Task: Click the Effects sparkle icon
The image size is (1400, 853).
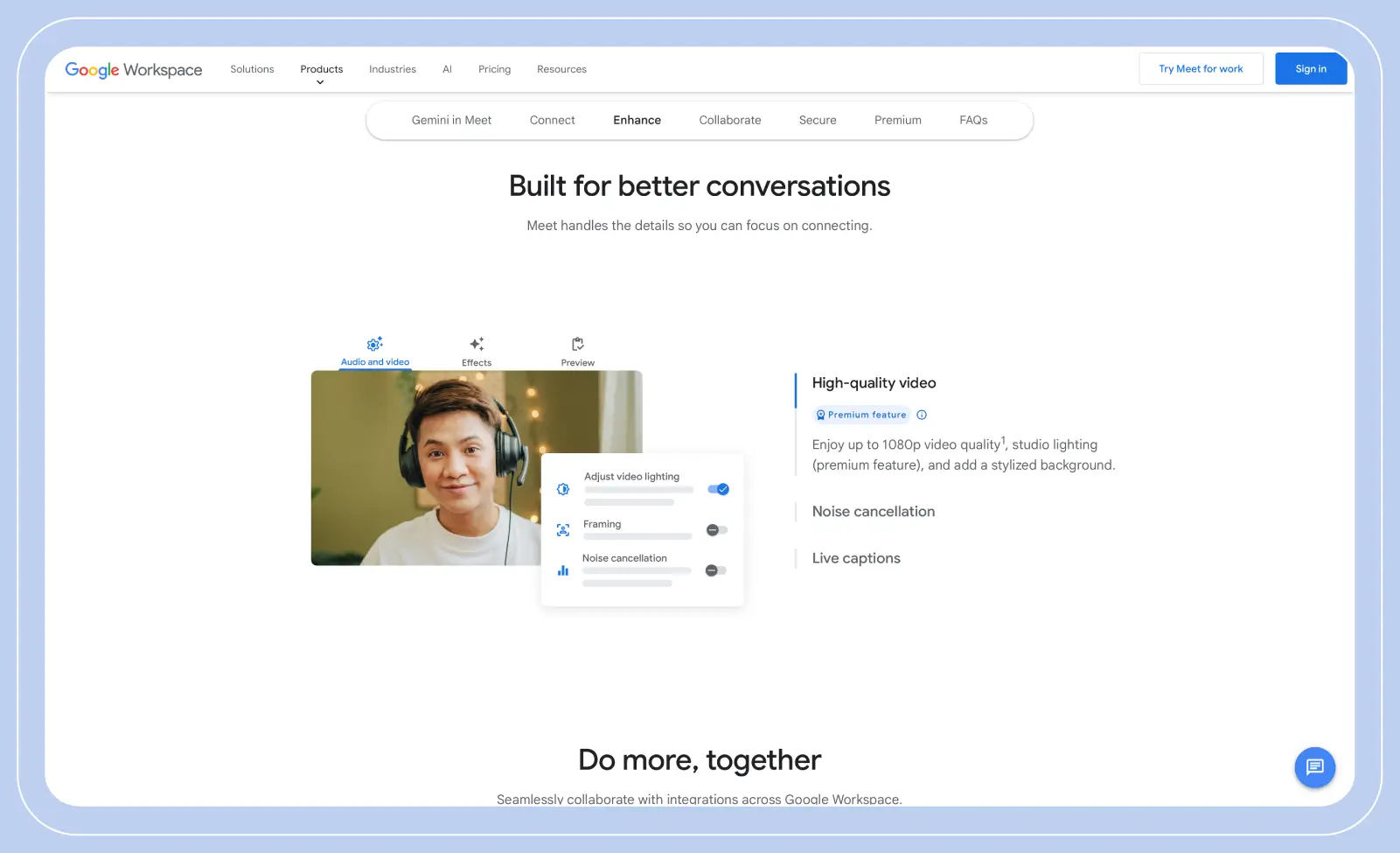Action: pyautogui.click(x=476, y=344)
